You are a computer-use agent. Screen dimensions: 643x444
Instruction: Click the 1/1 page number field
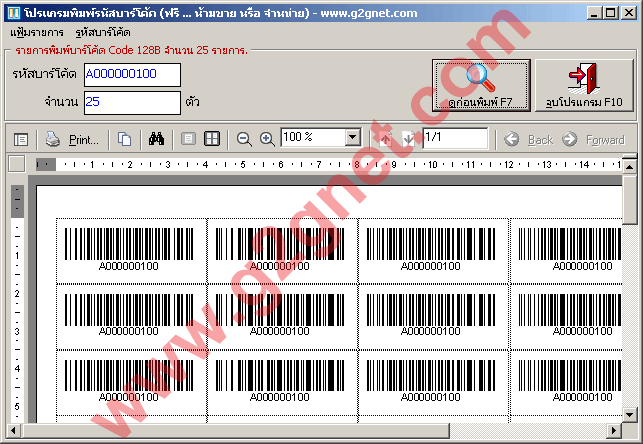coord(455,138)
